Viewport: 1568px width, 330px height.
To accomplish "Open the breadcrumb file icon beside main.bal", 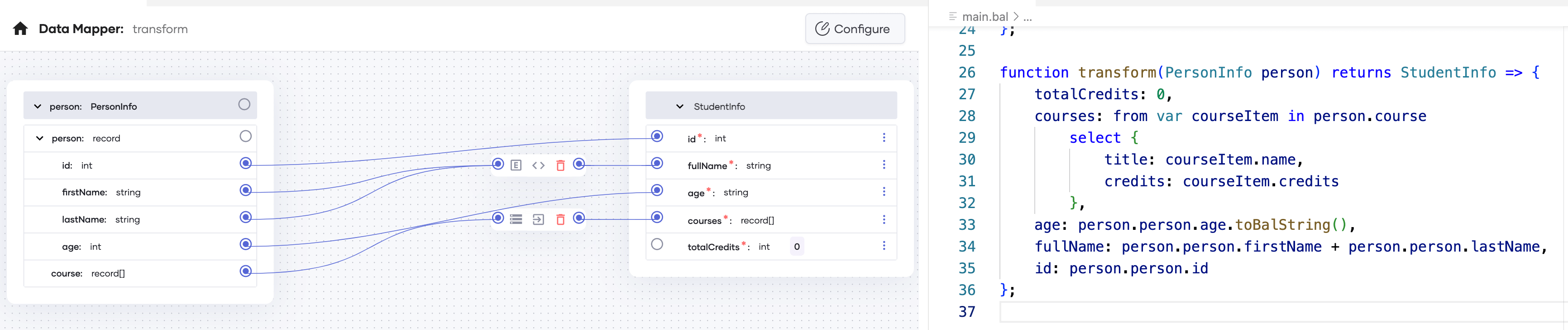I will (952, 16).
